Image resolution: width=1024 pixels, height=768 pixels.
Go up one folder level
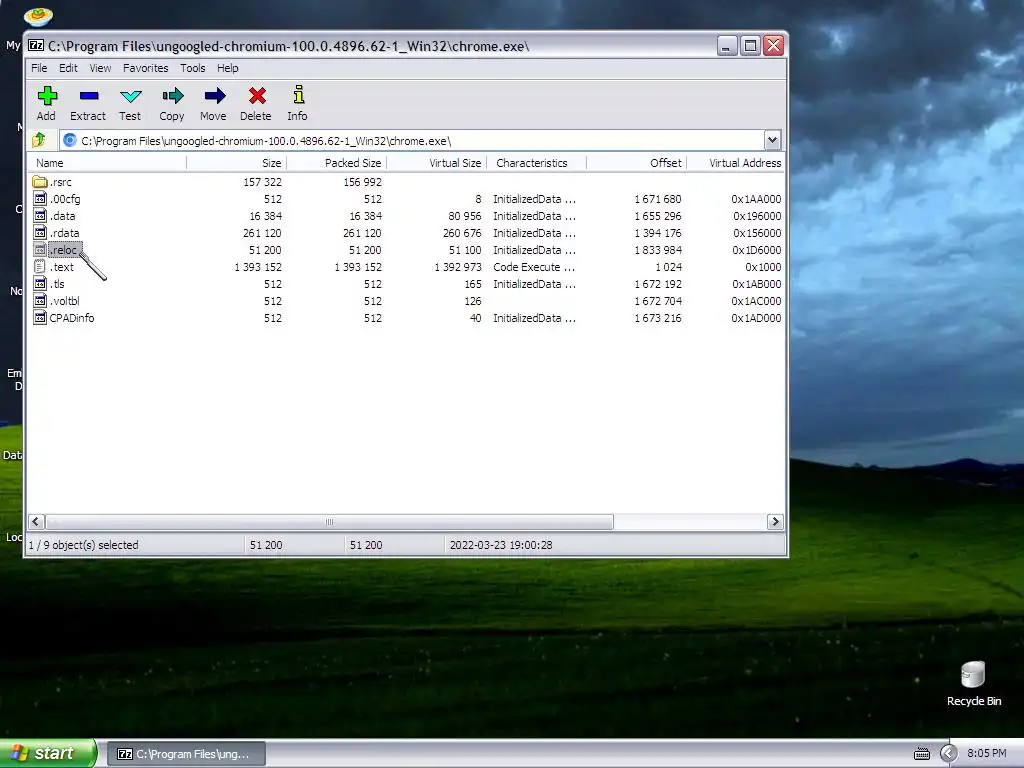tap(39, 140)
